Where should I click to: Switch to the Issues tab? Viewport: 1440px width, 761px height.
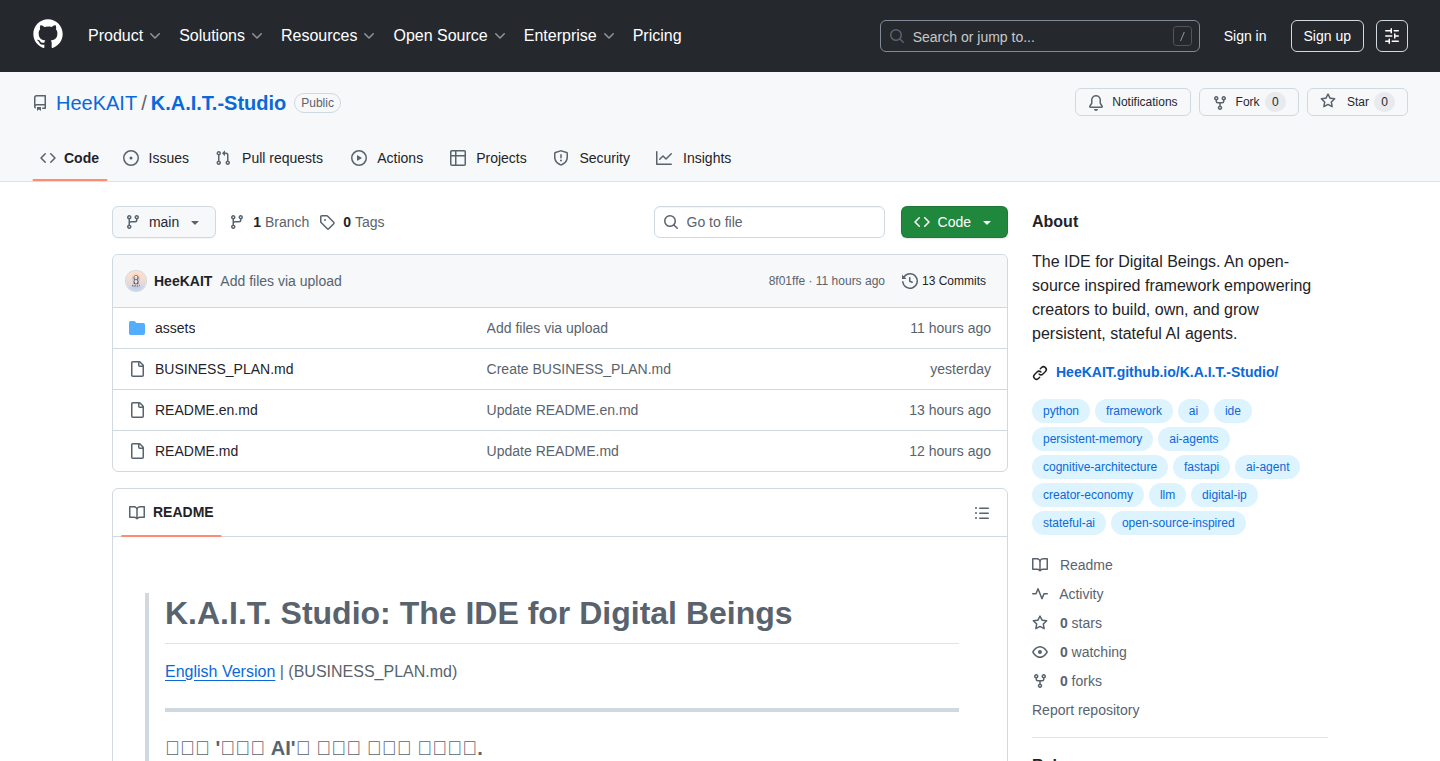(x=156, y=158)
